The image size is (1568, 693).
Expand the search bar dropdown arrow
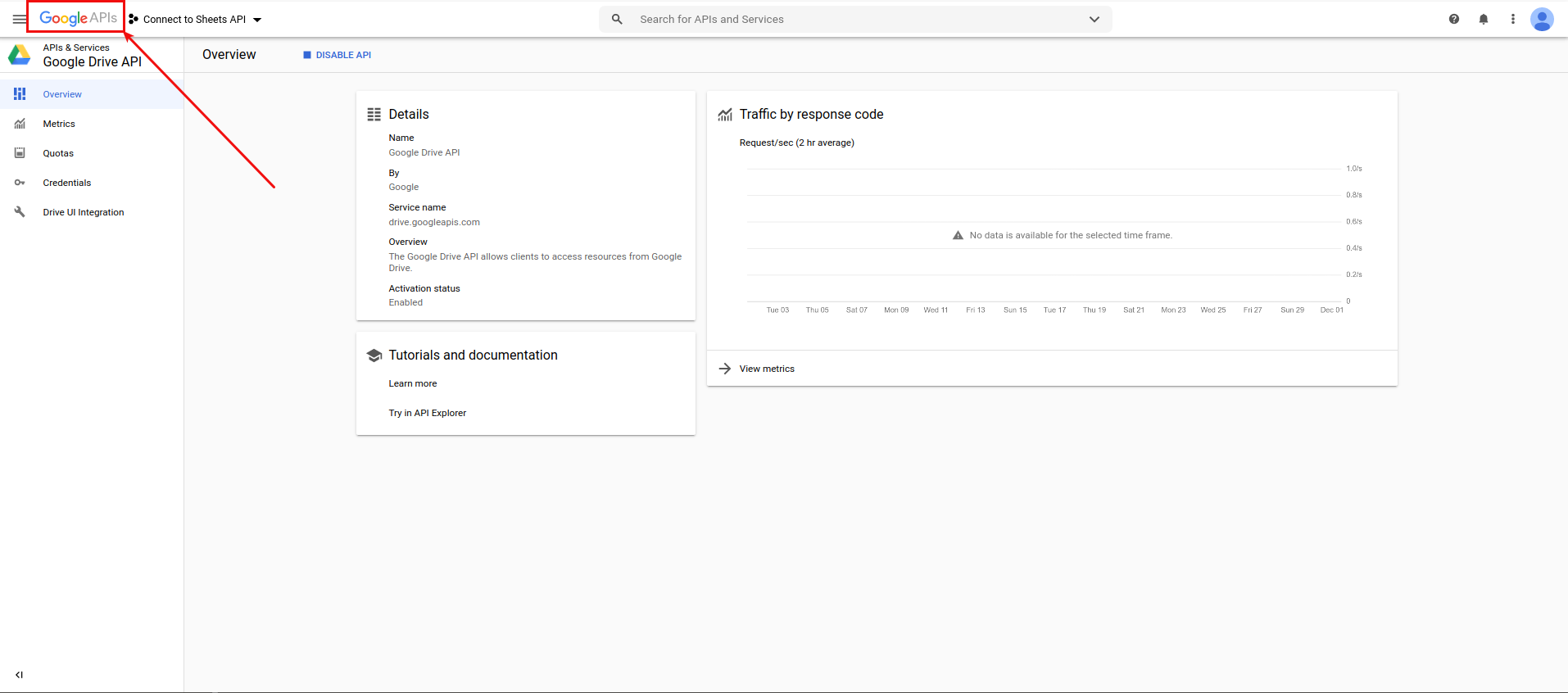pos(1094,19)
